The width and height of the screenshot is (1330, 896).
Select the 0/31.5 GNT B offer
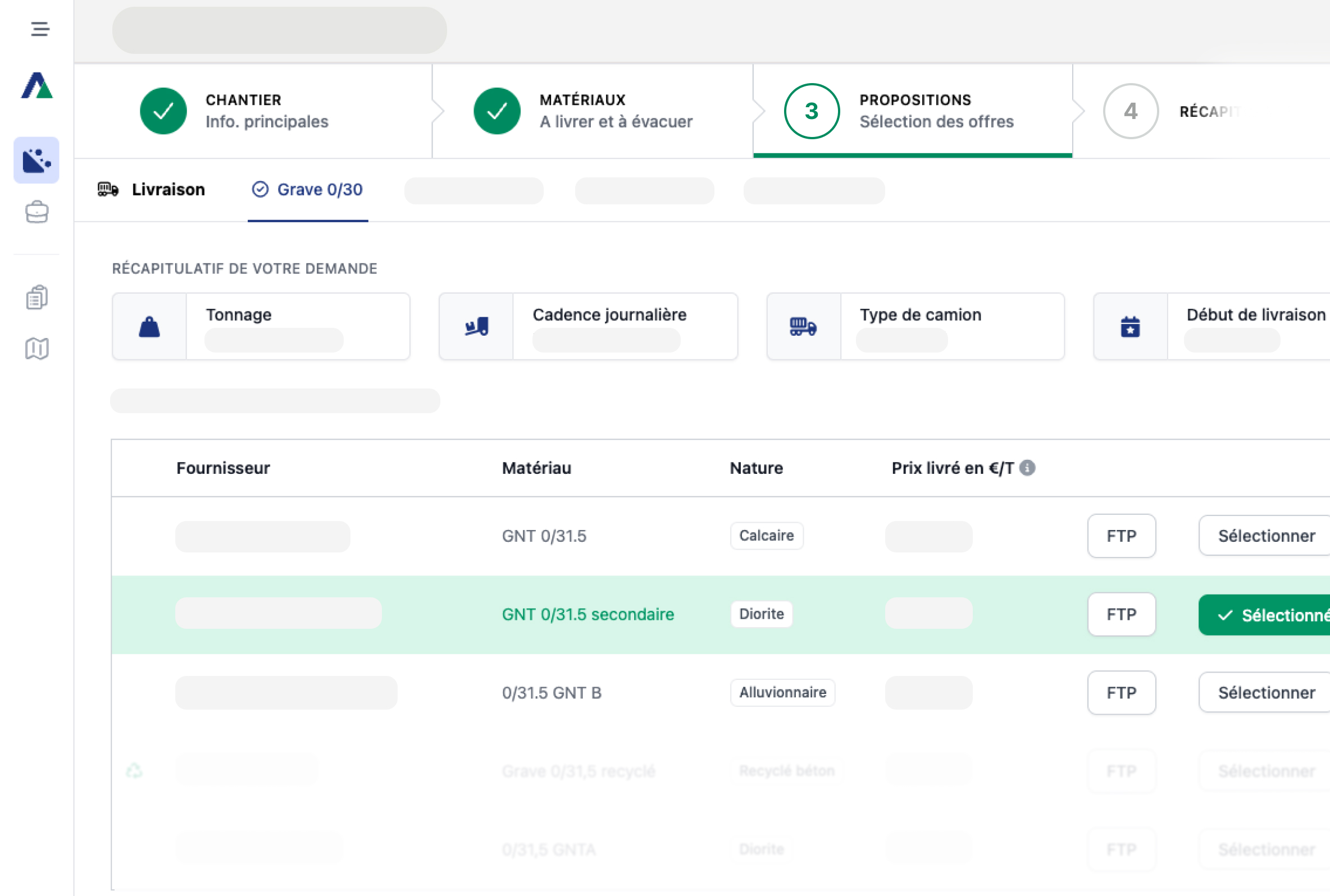coord(1265,693)
